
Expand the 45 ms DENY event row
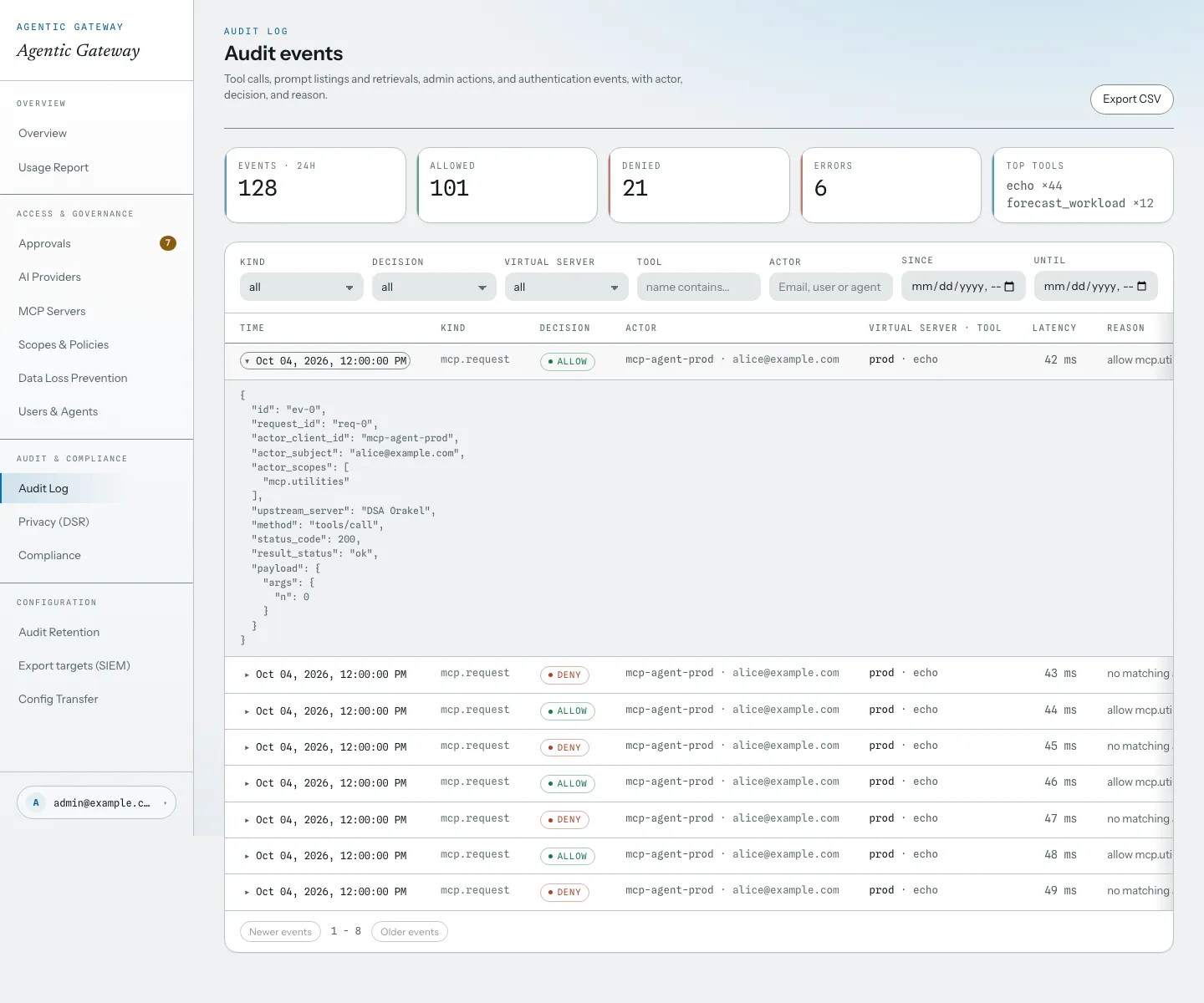coord(325,747)
